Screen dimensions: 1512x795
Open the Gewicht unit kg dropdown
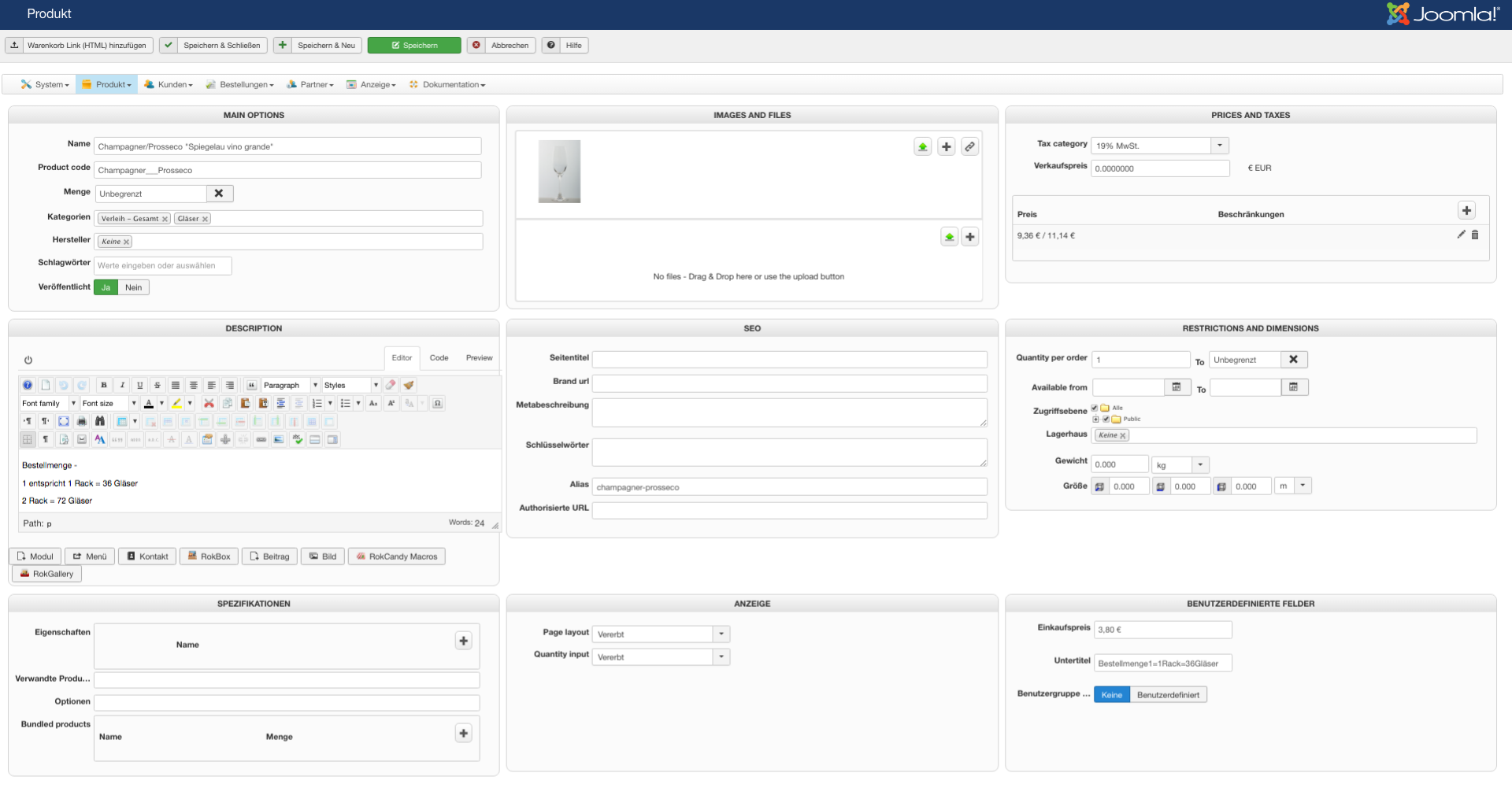pyautogui.click(x=1200, y=465)
